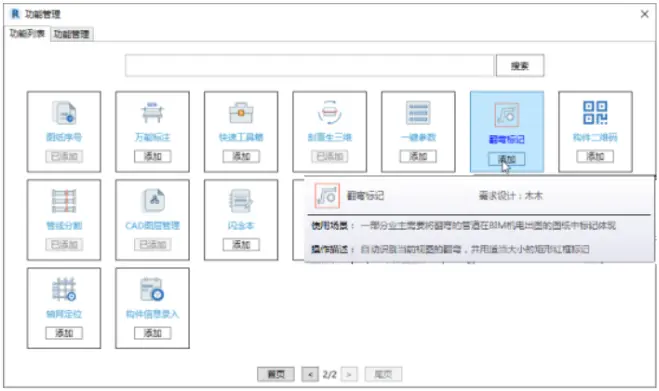Click the 图纸序号 label text

tap(64, 137)
